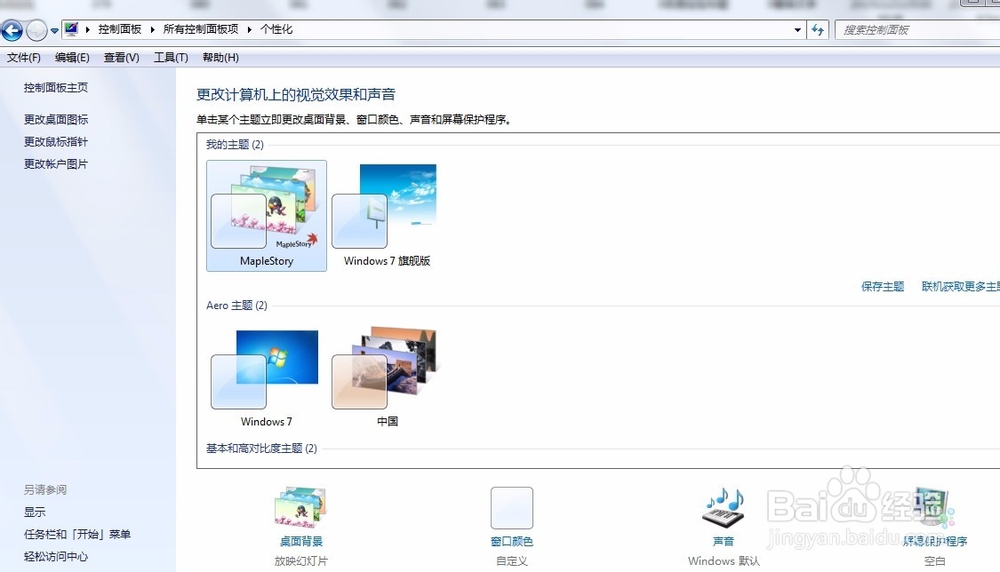Click 联机获取更多主题 link
The height and width of the screenshot is (572, 1000).
(960, 286)
